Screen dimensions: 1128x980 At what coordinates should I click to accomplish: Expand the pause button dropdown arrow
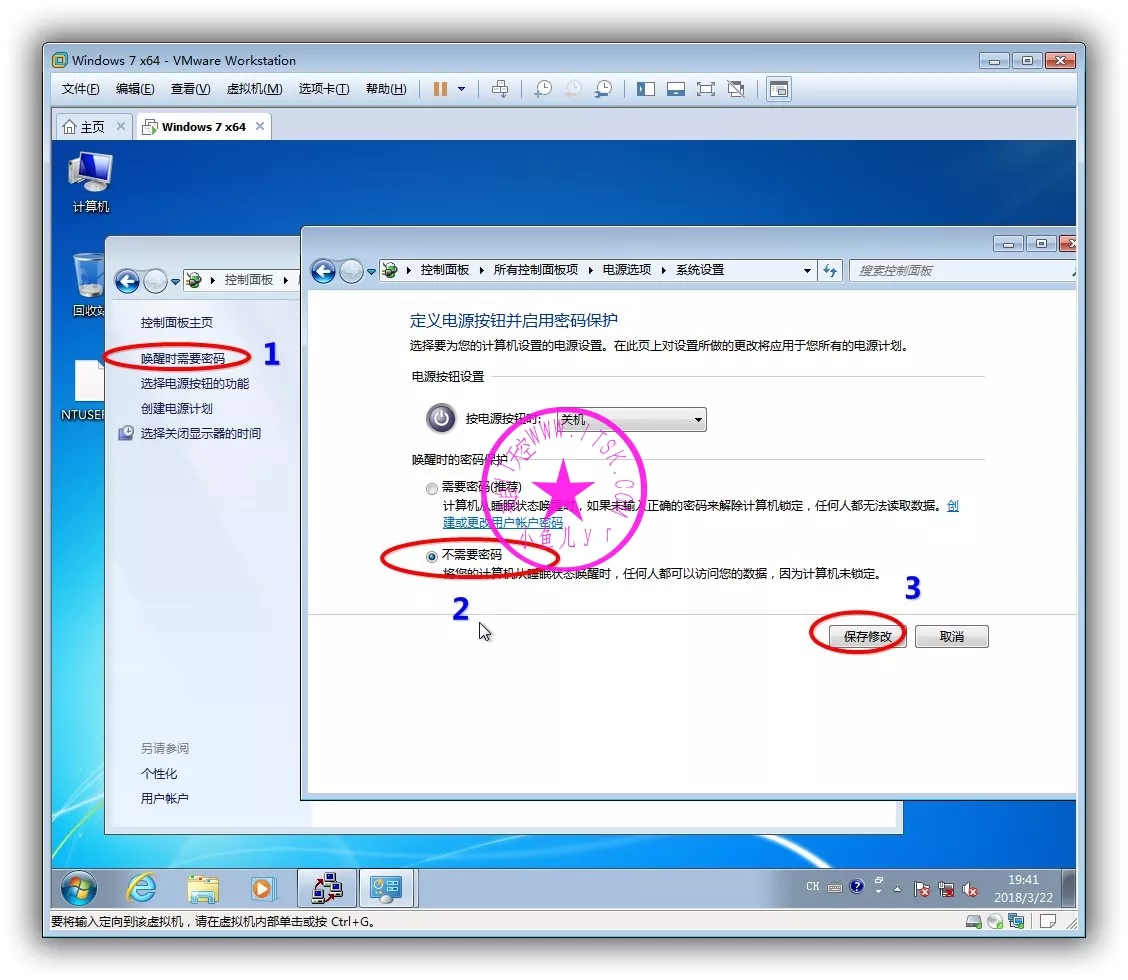461,89
